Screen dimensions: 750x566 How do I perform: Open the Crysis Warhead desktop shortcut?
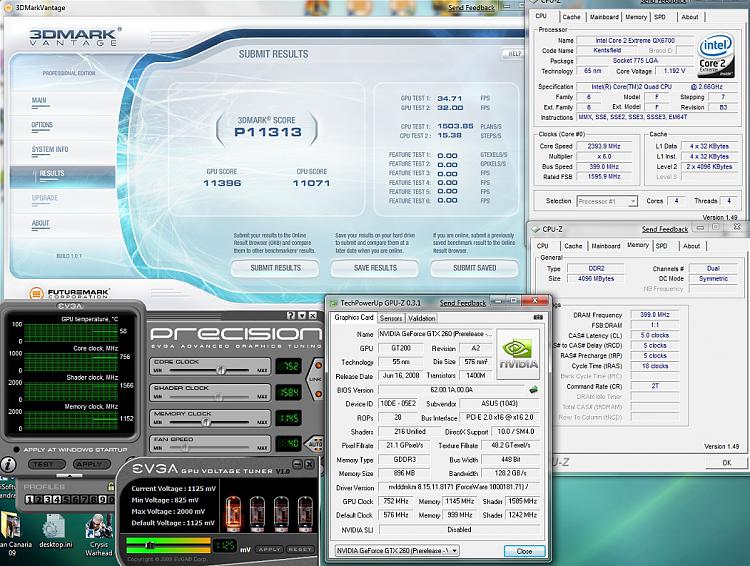tap(99, 535)
